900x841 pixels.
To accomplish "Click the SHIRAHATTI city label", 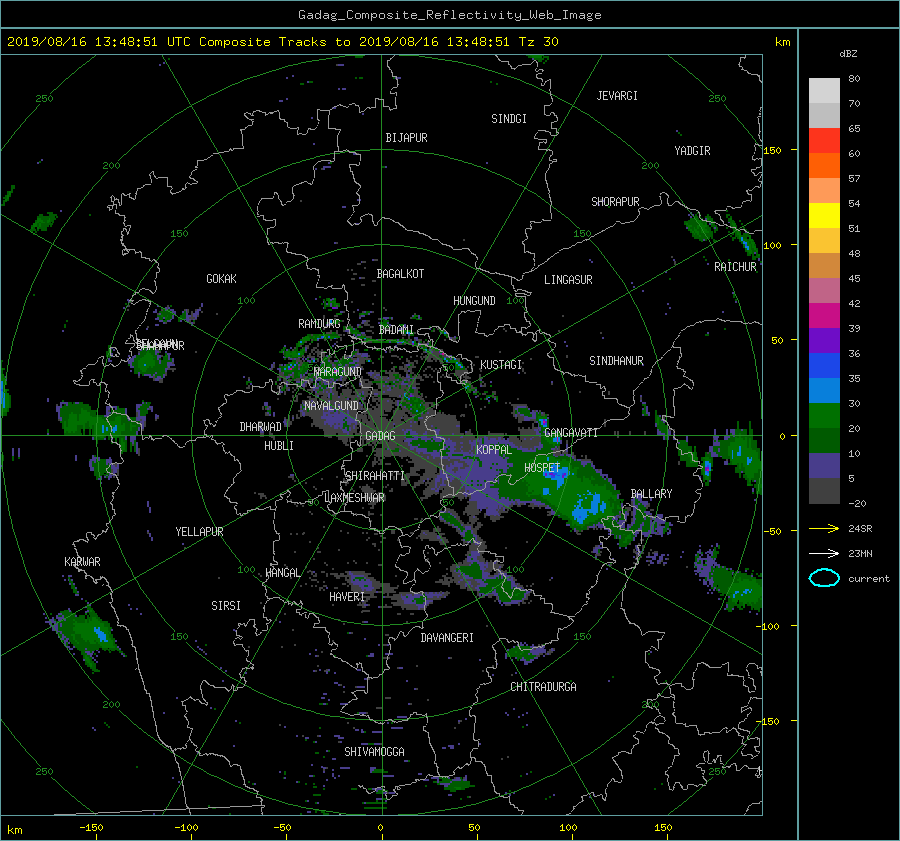I will pos(375,476).
